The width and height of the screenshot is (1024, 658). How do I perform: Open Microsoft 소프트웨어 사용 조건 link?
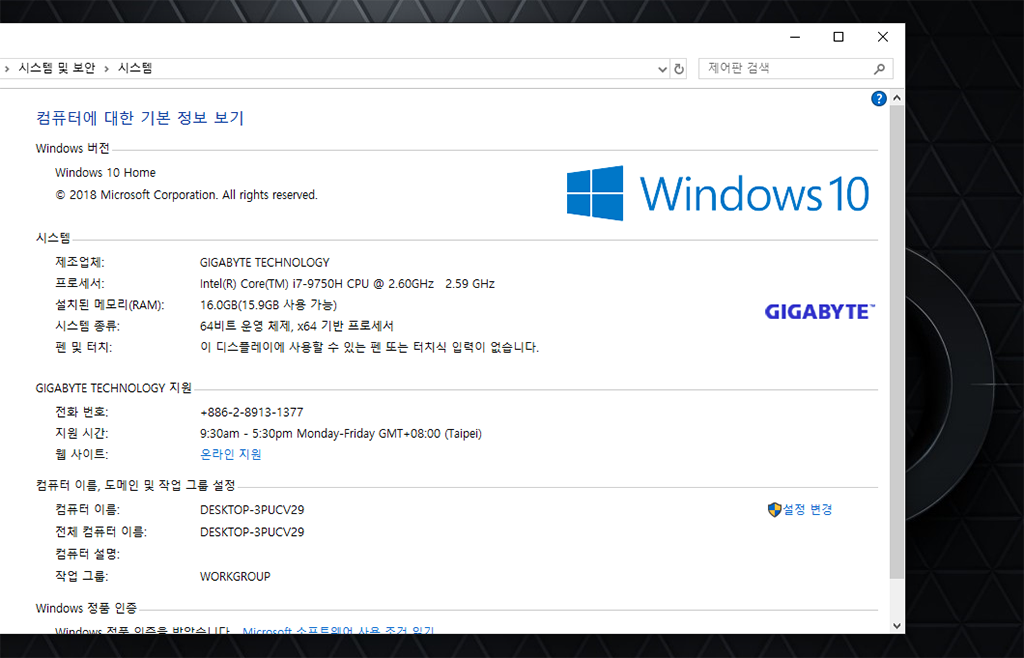pos(338,631)
